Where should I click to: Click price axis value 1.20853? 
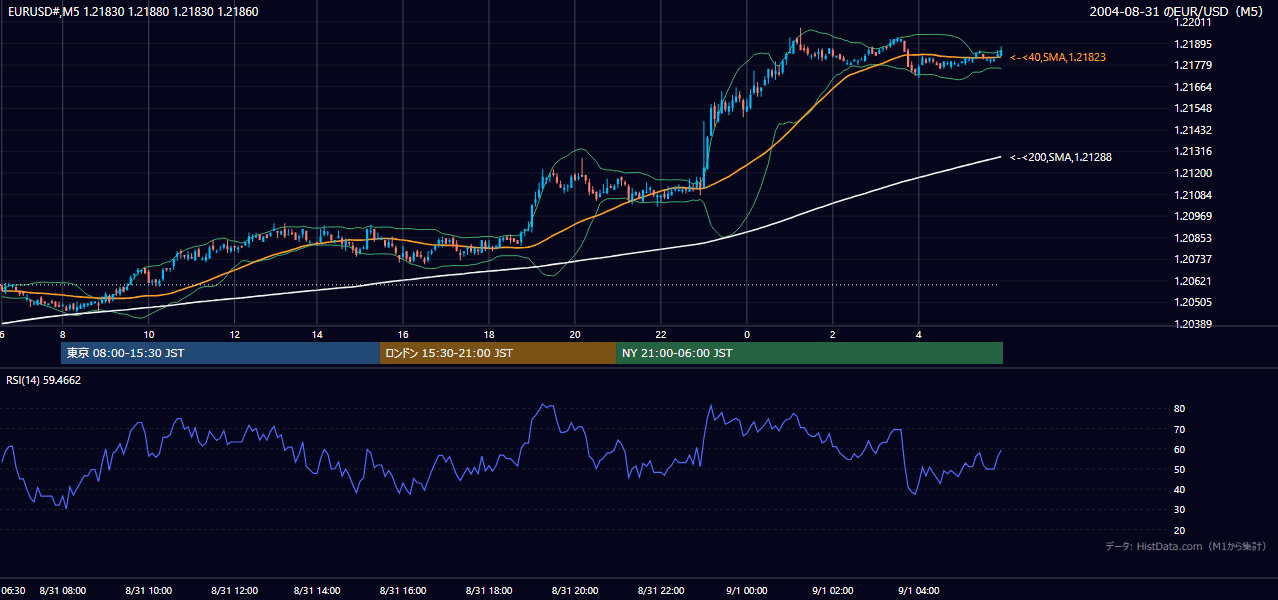pos(1192,238)
